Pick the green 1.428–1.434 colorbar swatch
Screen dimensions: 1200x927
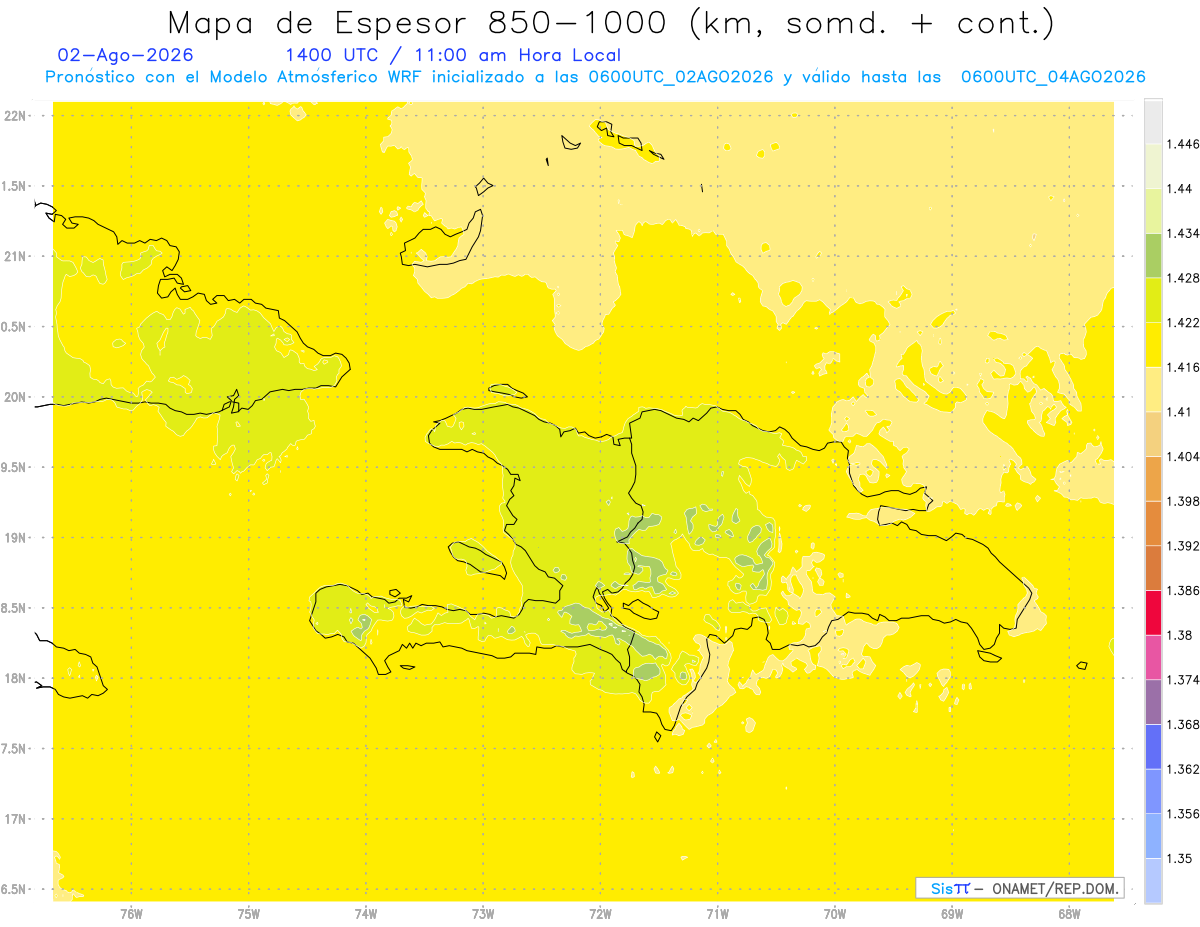1153,255
